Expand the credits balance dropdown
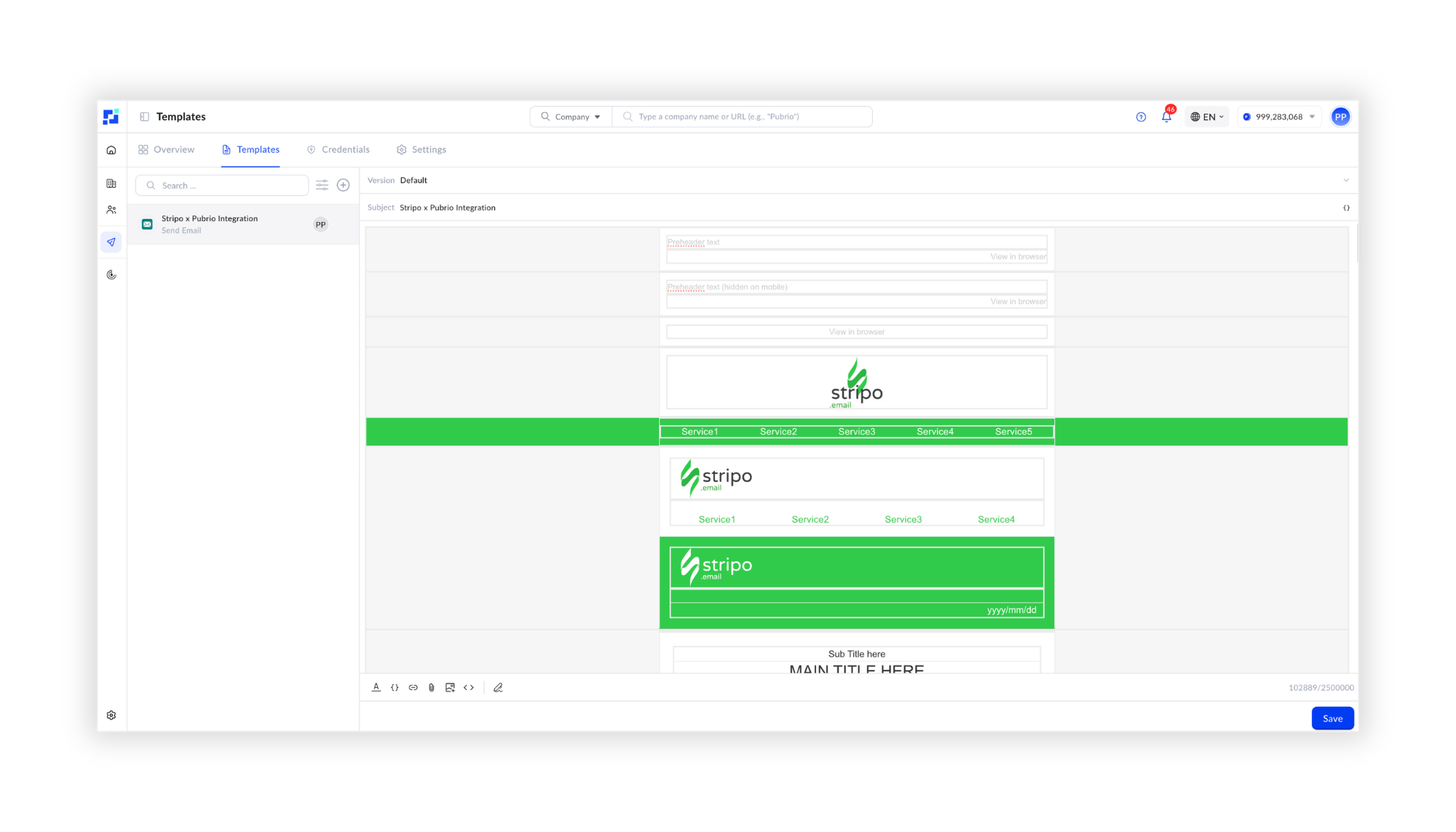1456x832 pixels. tap(1279, 116)
